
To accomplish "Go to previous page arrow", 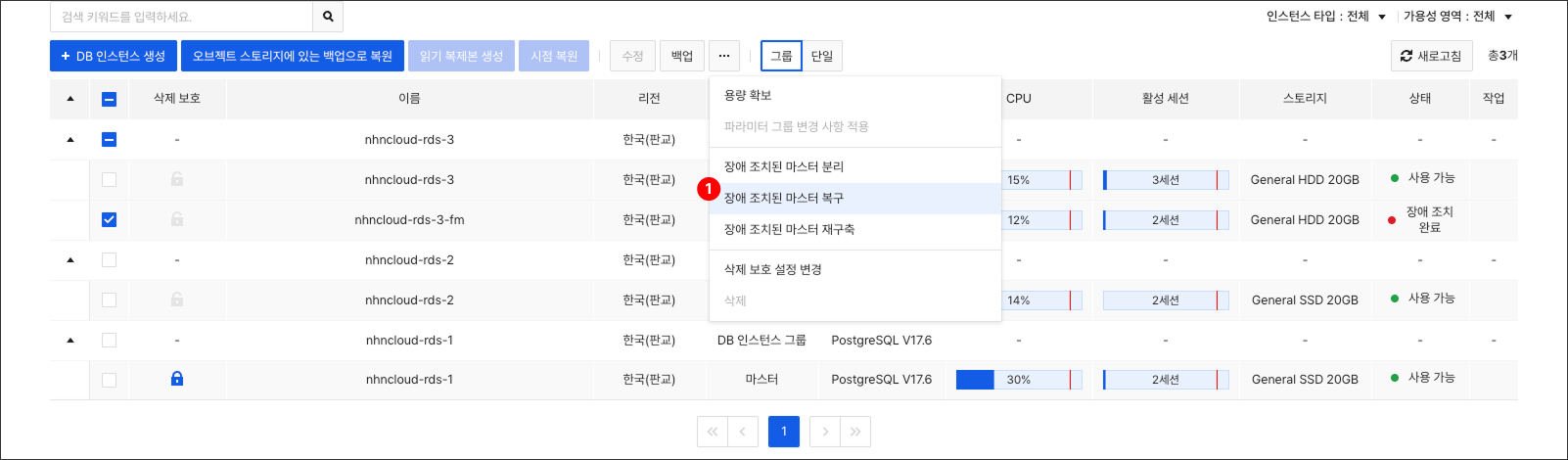I will point(744,432).
